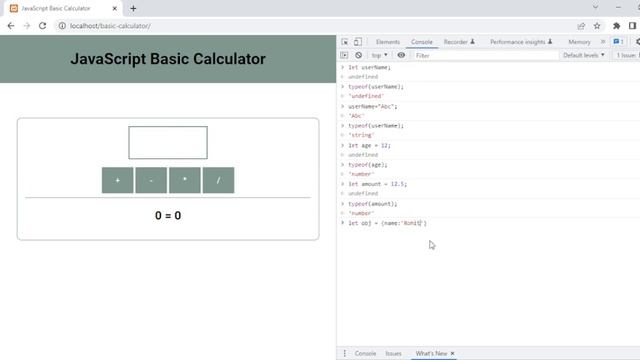Click the console line 'let age = 12;'
640x360 pixels.
pos(369,145)
